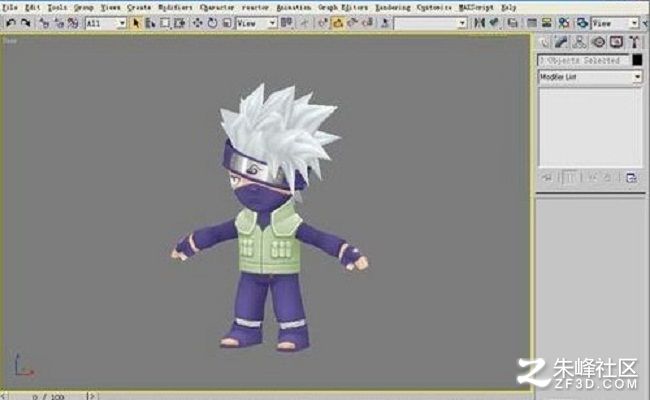Open the Create menu
650x400 pixels.
pos(139,7)
